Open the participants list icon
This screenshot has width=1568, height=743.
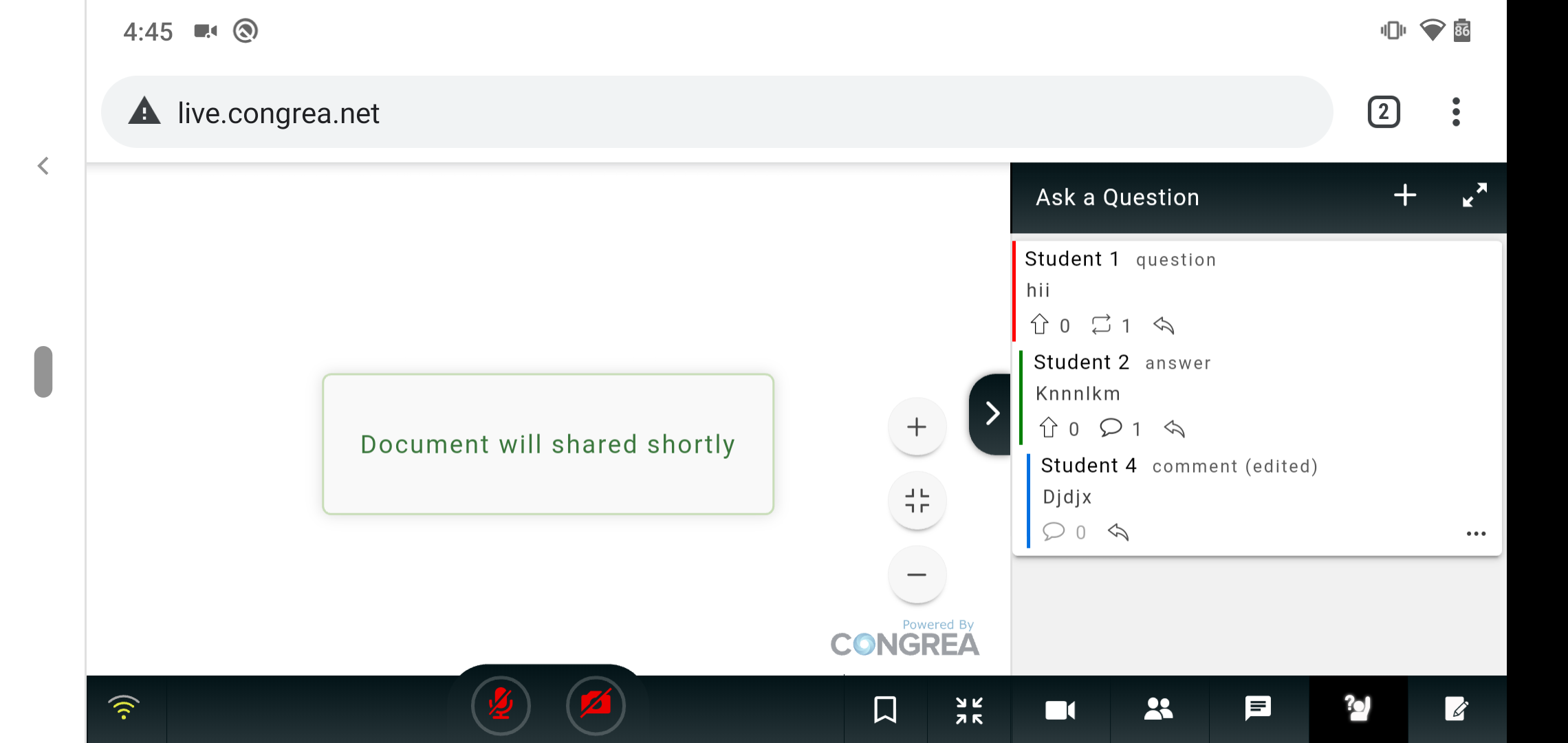[1159, 709]
